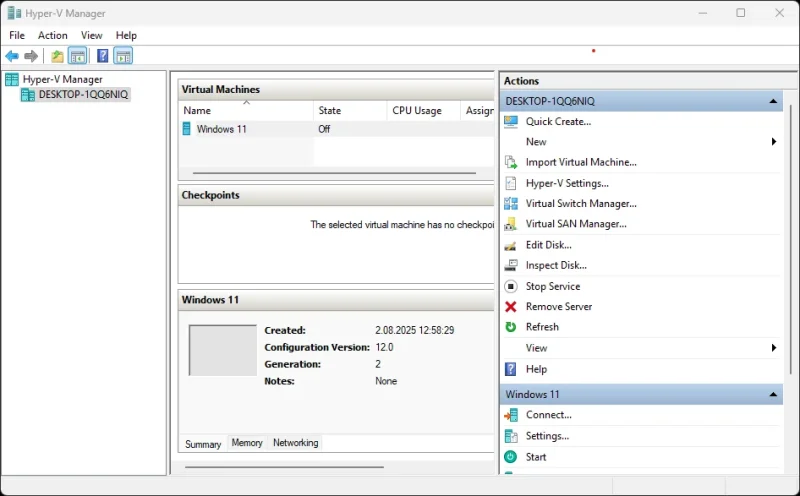Click the Virtual SAN Manager icon
Screen dimensions: 800x496
pos(510,224)
